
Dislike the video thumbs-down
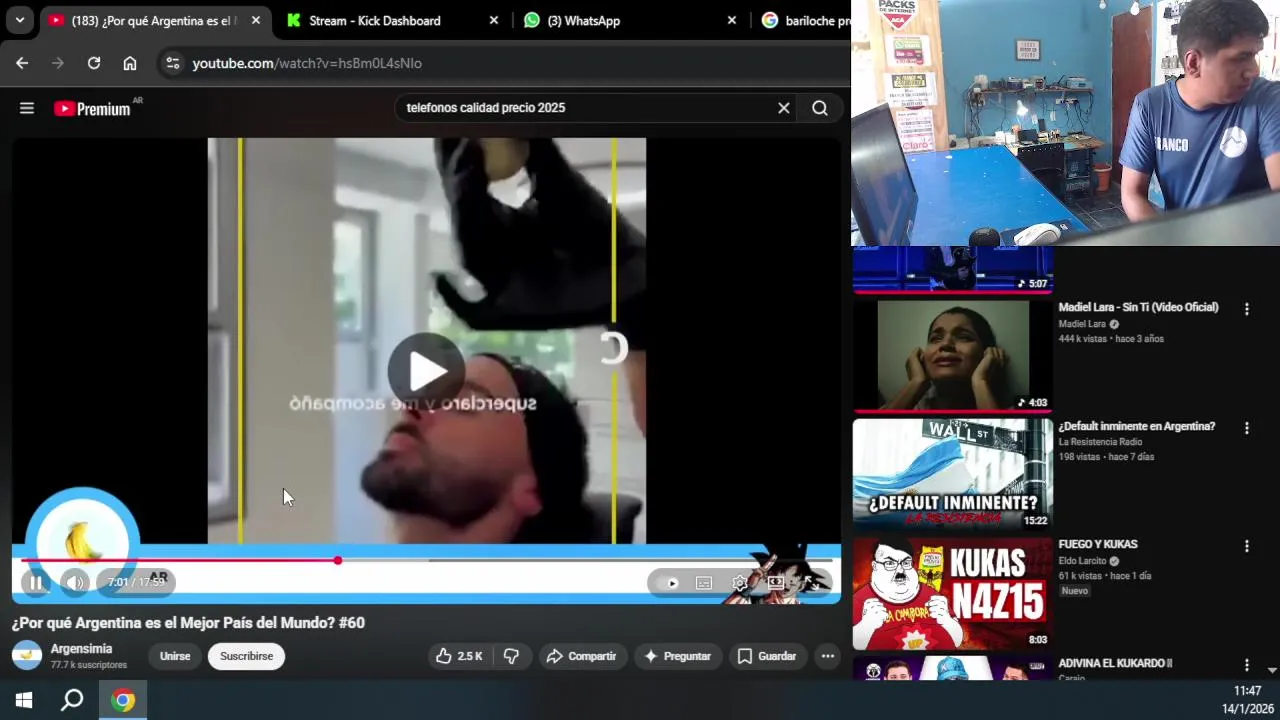pyautogui.click(x=511, y=656)
